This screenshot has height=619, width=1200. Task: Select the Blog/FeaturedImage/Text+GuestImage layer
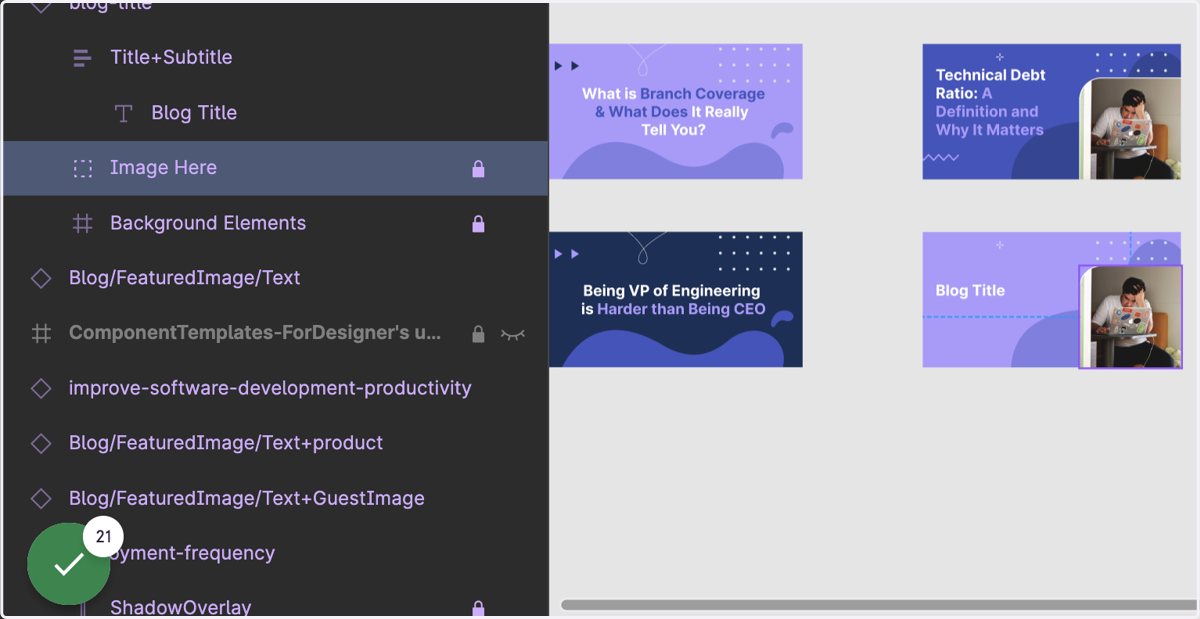coord(247,498)
